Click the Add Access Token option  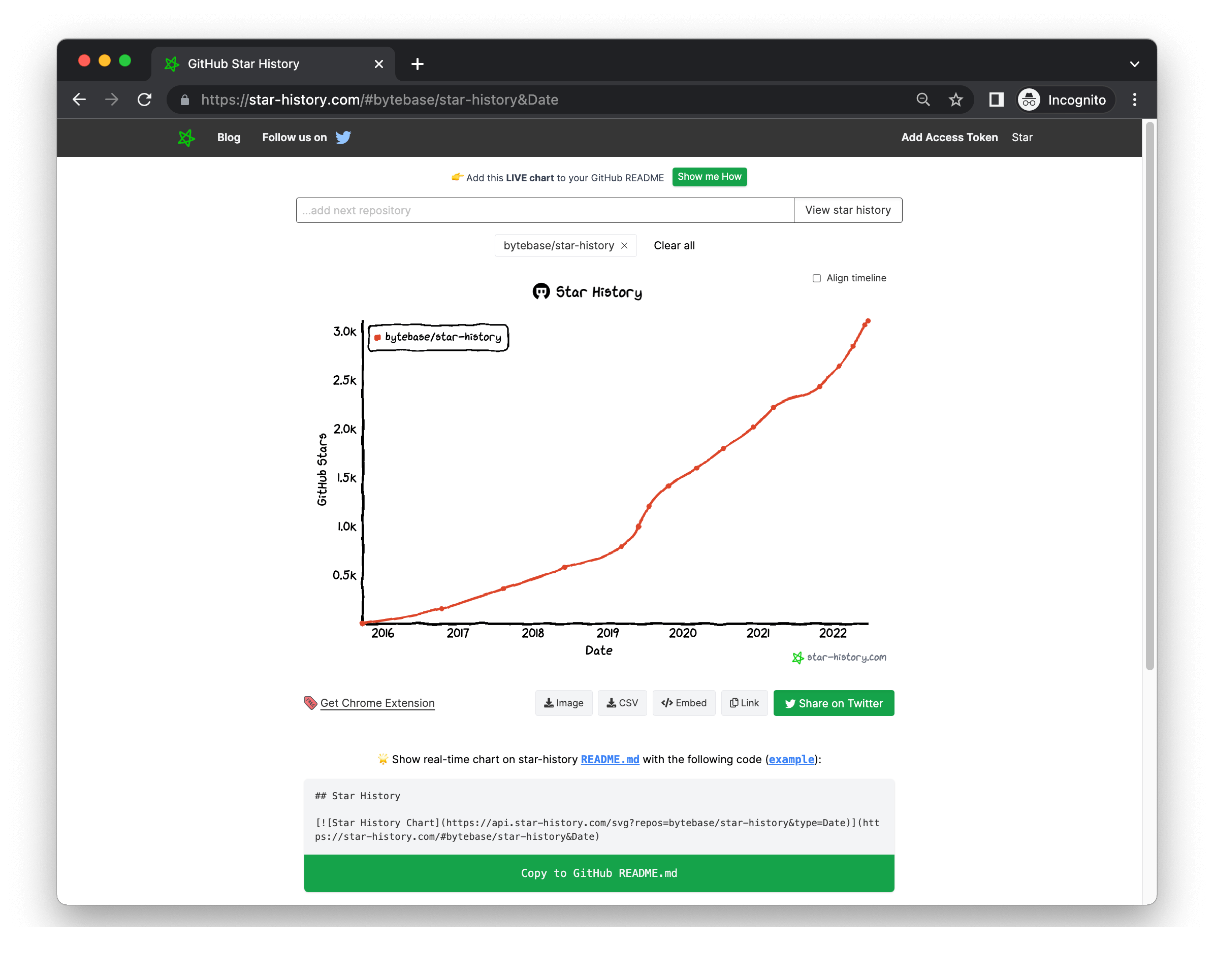pyautogui.click(x=949, y=138)
